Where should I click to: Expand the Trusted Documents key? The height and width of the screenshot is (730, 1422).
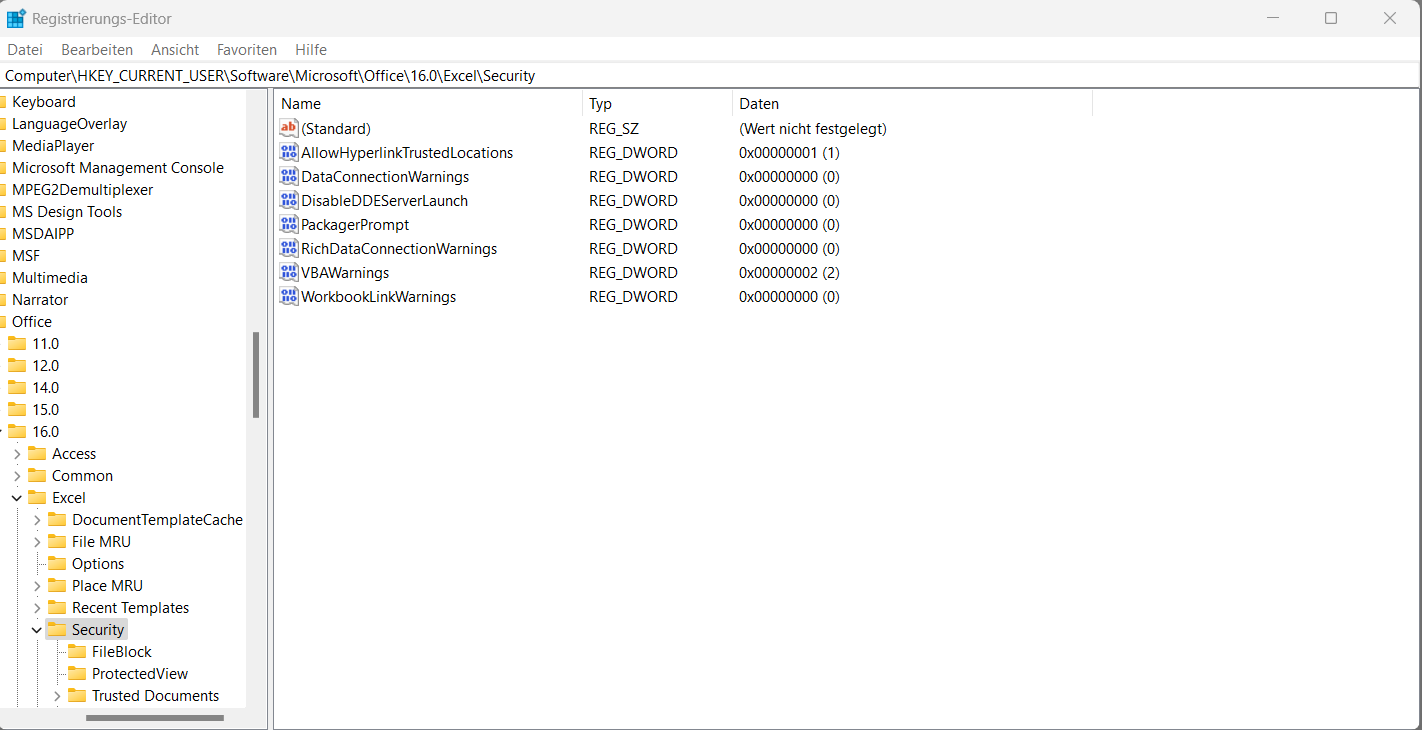point(58,695)
